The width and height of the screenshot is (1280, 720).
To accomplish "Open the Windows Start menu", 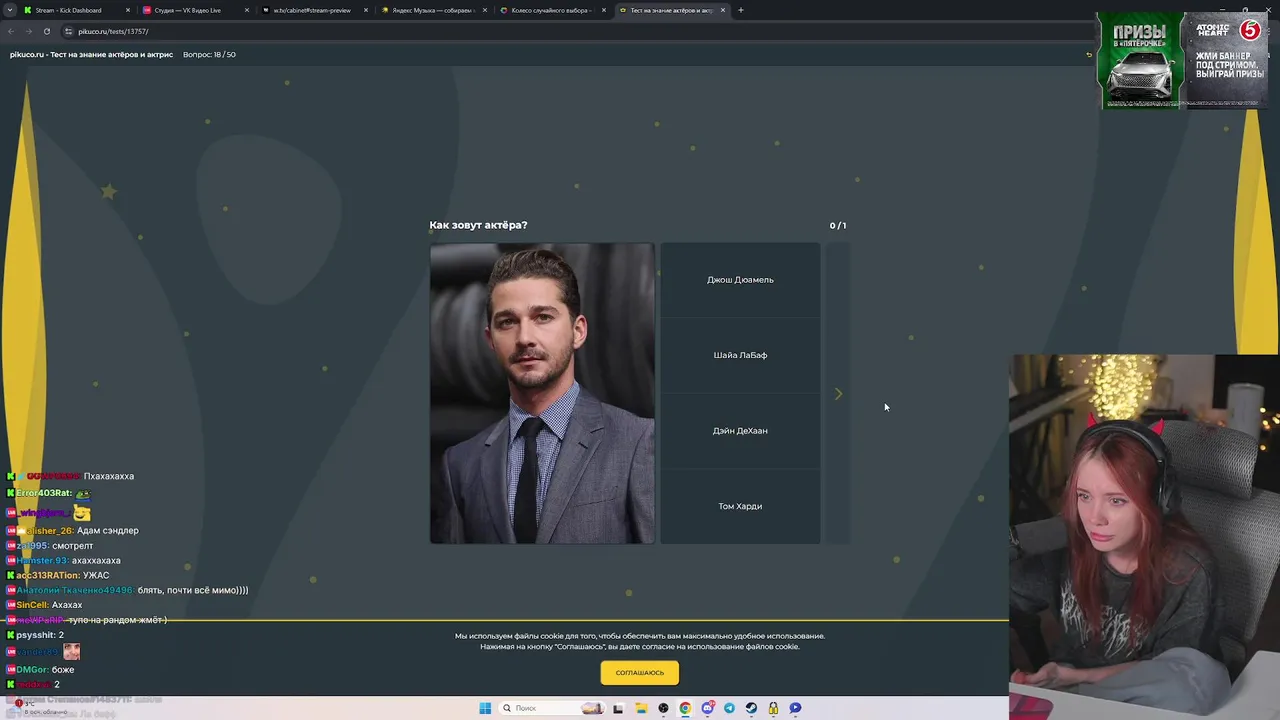I will tap(485, 708).
